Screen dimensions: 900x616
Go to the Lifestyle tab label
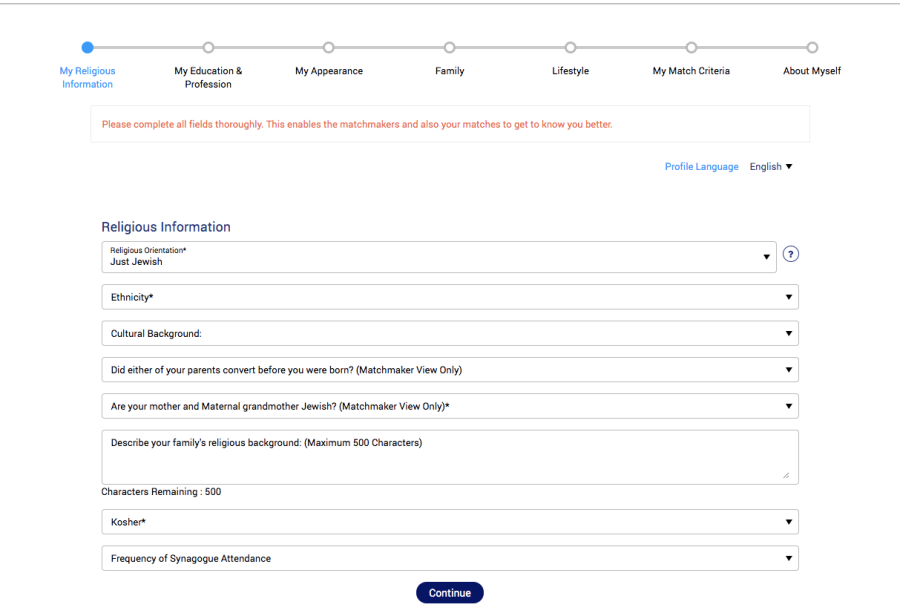tap(571, 71)
